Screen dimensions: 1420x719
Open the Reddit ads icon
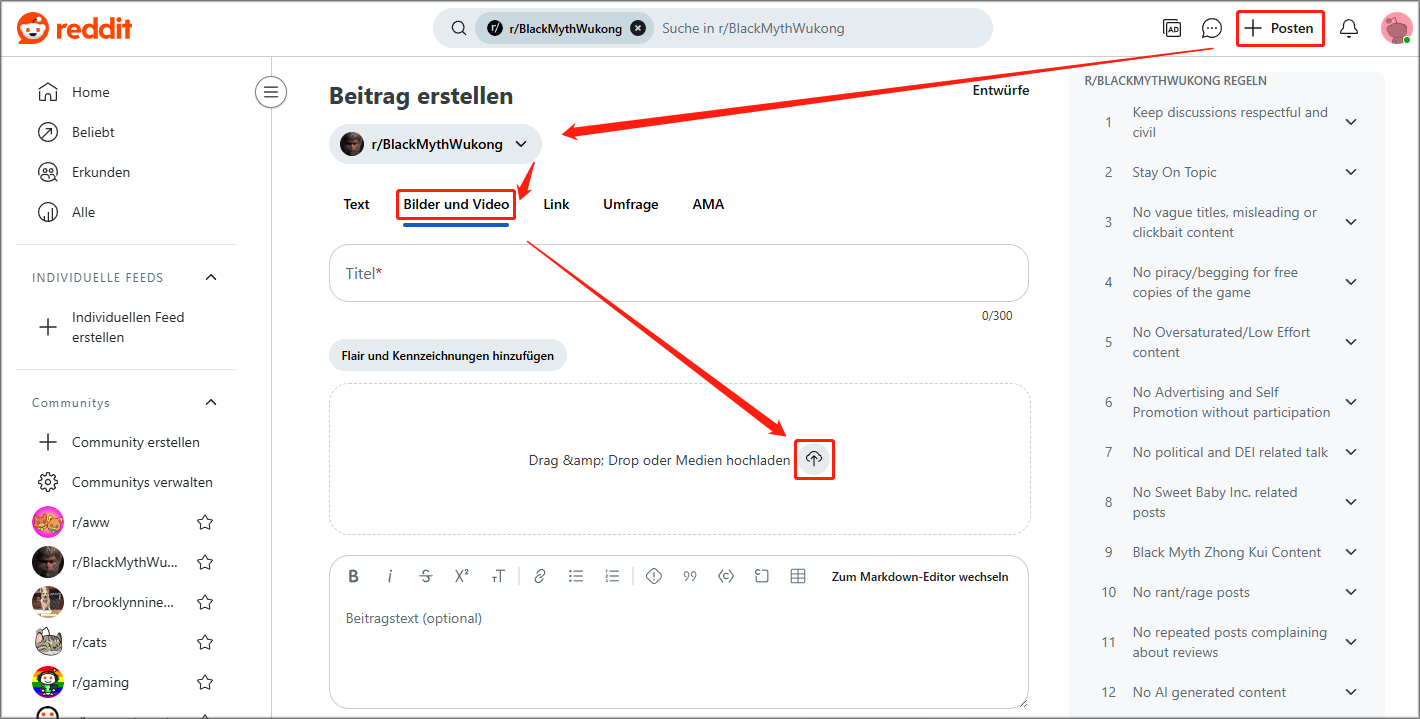[x=1173, y=28]
